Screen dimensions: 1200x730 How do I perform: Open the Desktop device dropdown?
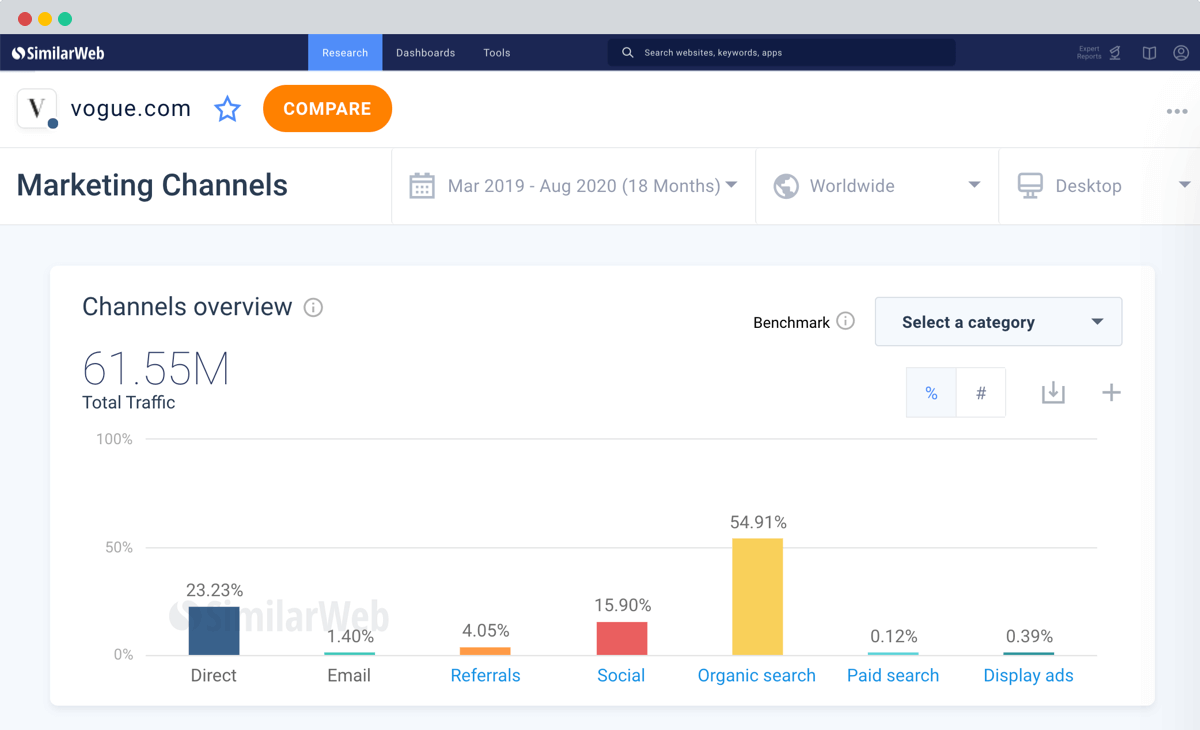pyautogui.click(x=1099, y=186)
